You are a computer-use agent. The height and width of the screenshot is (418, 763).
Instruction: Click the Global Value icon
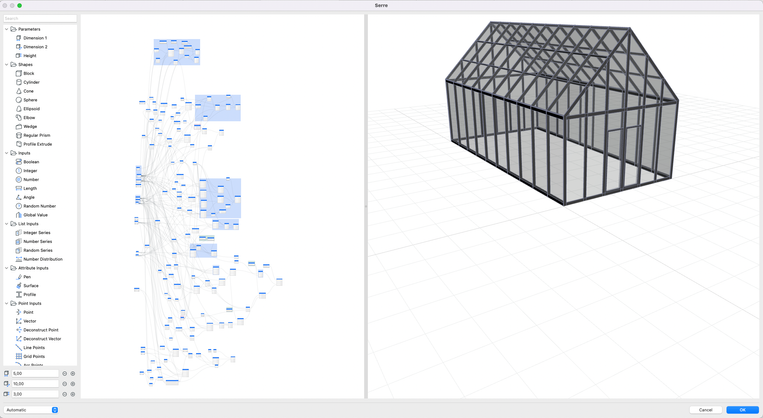[18, 215]
